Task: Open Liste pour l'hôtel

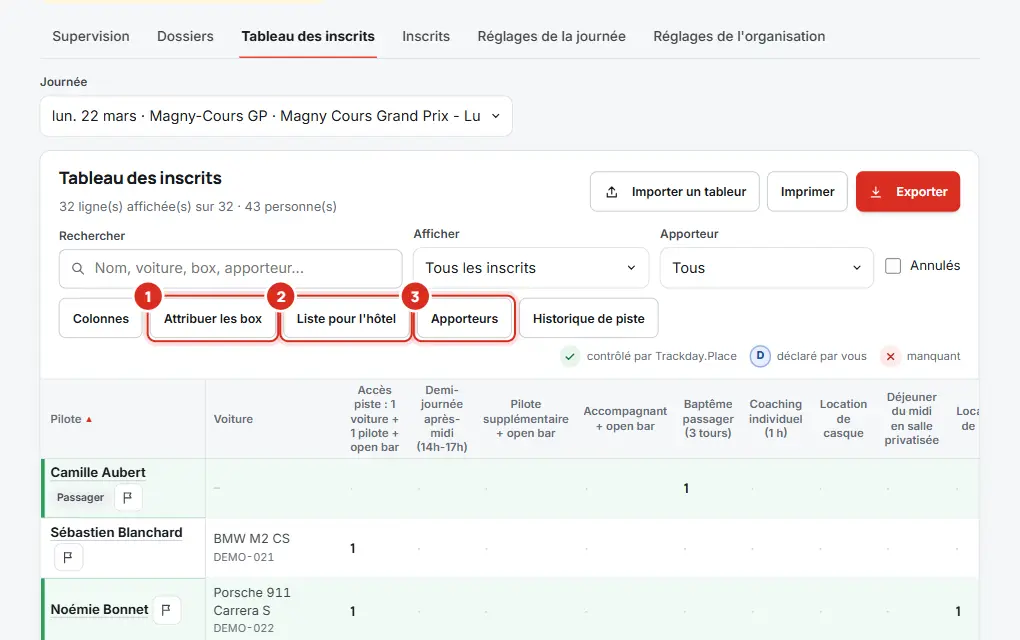Action: coord(346,319)
